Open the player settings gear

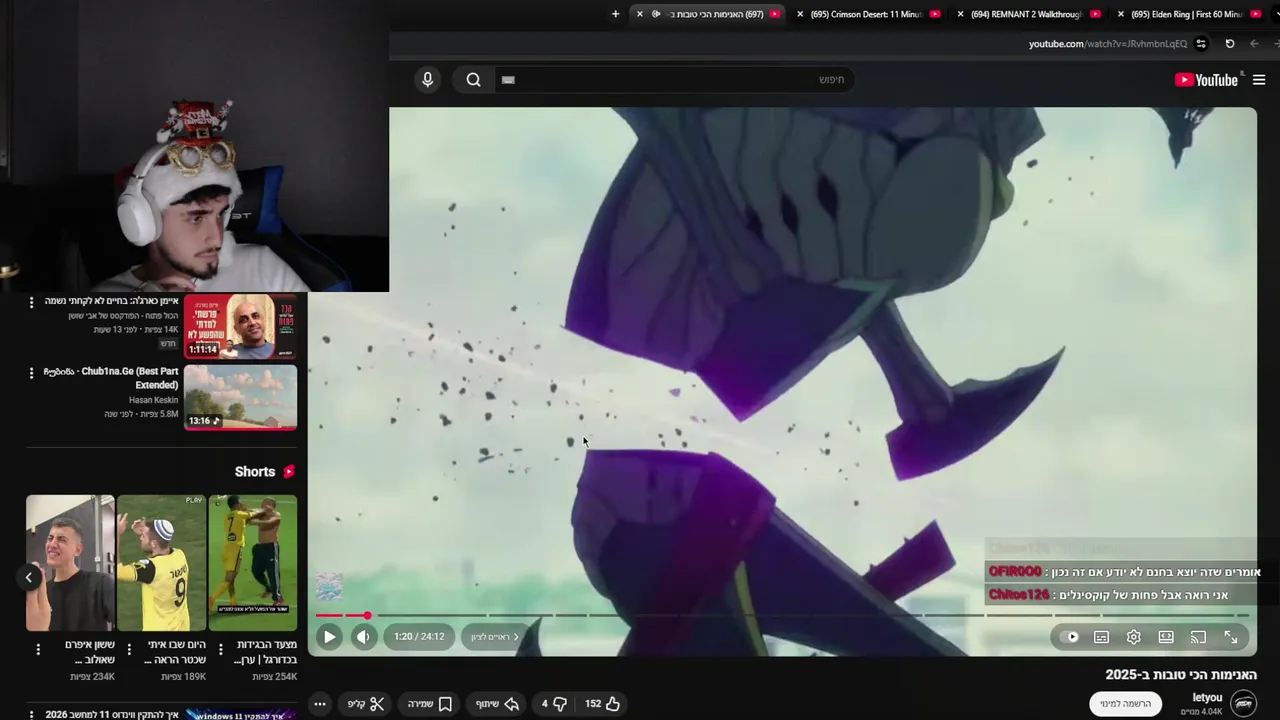pos(1133,637)
